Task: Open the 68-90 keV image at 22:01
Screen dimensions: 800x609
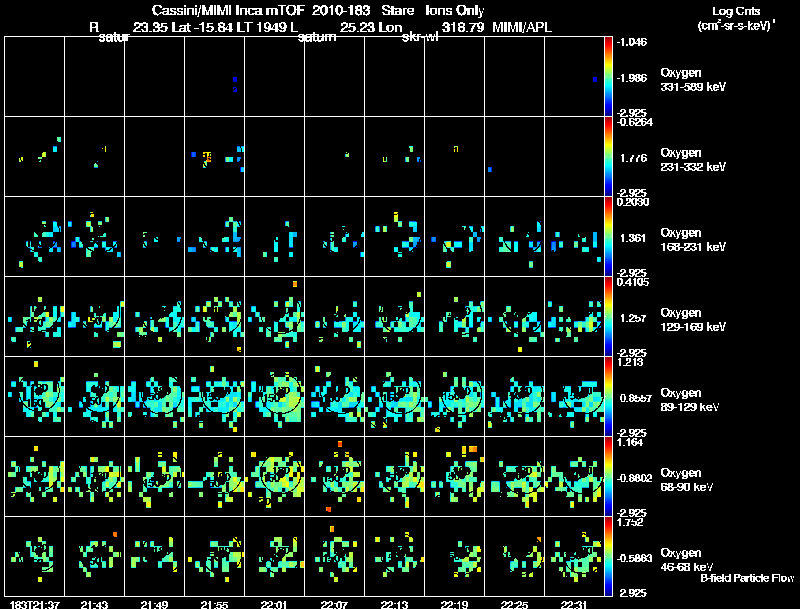Action: 274,476
